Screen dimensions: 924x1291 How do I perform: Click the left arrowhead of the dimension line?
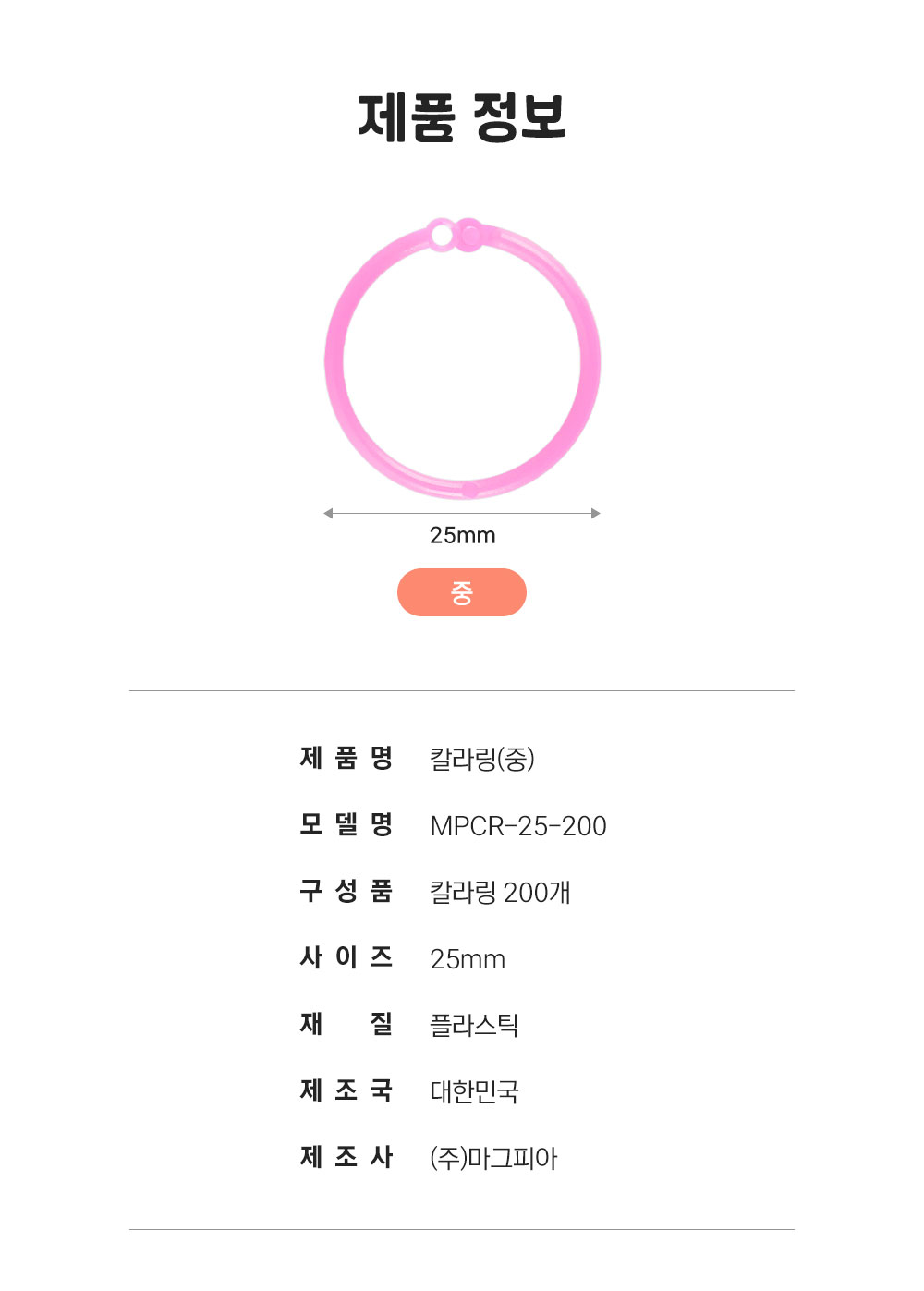click(328, 514)
